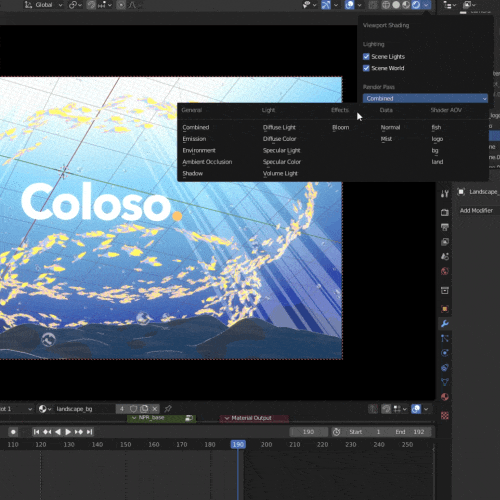Open the Render properties camera tab
The image size is (500, 500).
click(x=445, y=212)
